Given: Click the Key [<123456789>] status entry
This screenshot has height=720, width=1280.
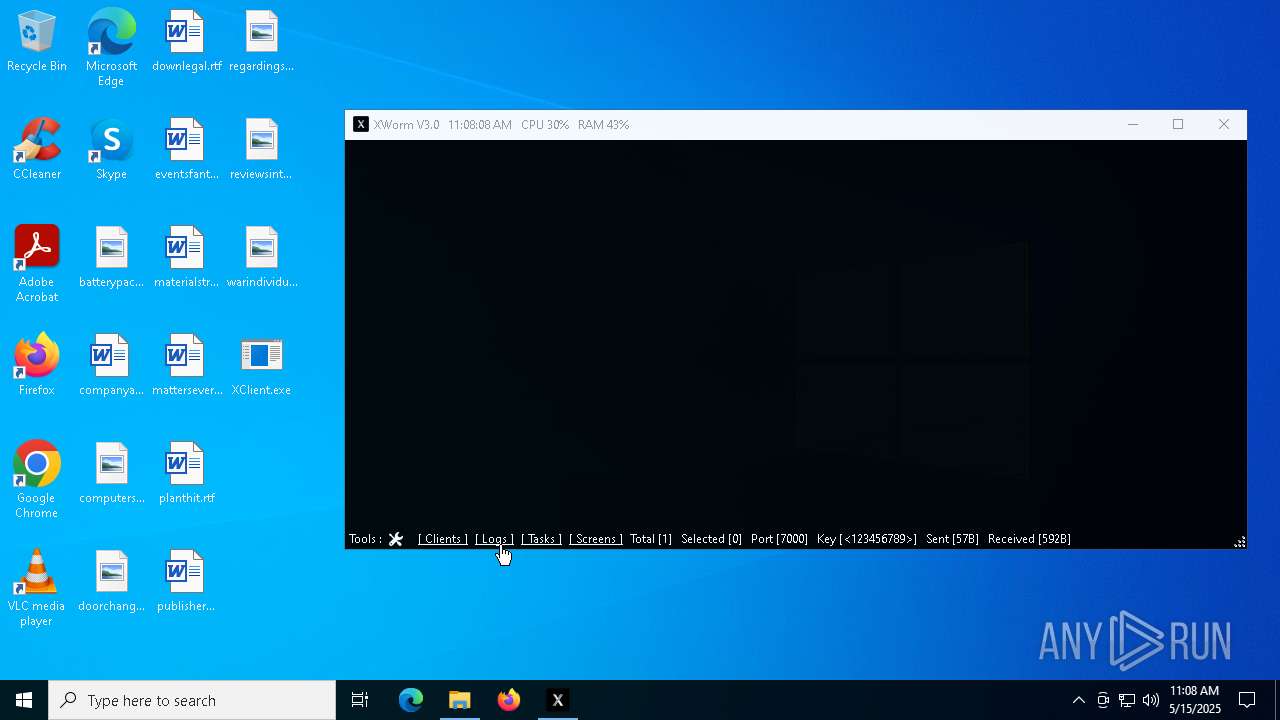Looking at the screenshot, I should (866, 539).
